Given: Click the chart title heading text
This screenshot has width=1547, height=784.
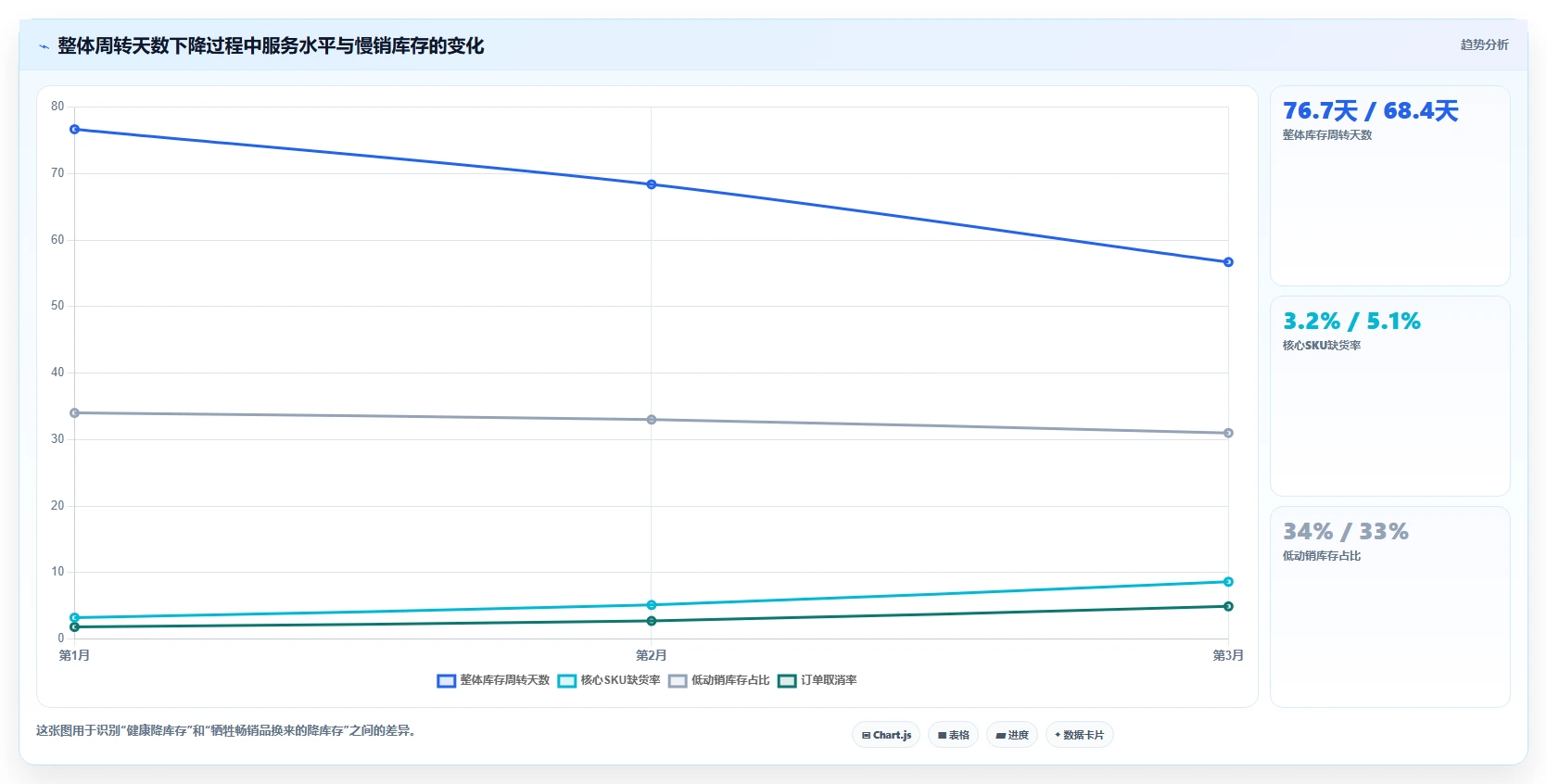Looking at the screenshot, I should pyautogui.click(x=271, y=46).
